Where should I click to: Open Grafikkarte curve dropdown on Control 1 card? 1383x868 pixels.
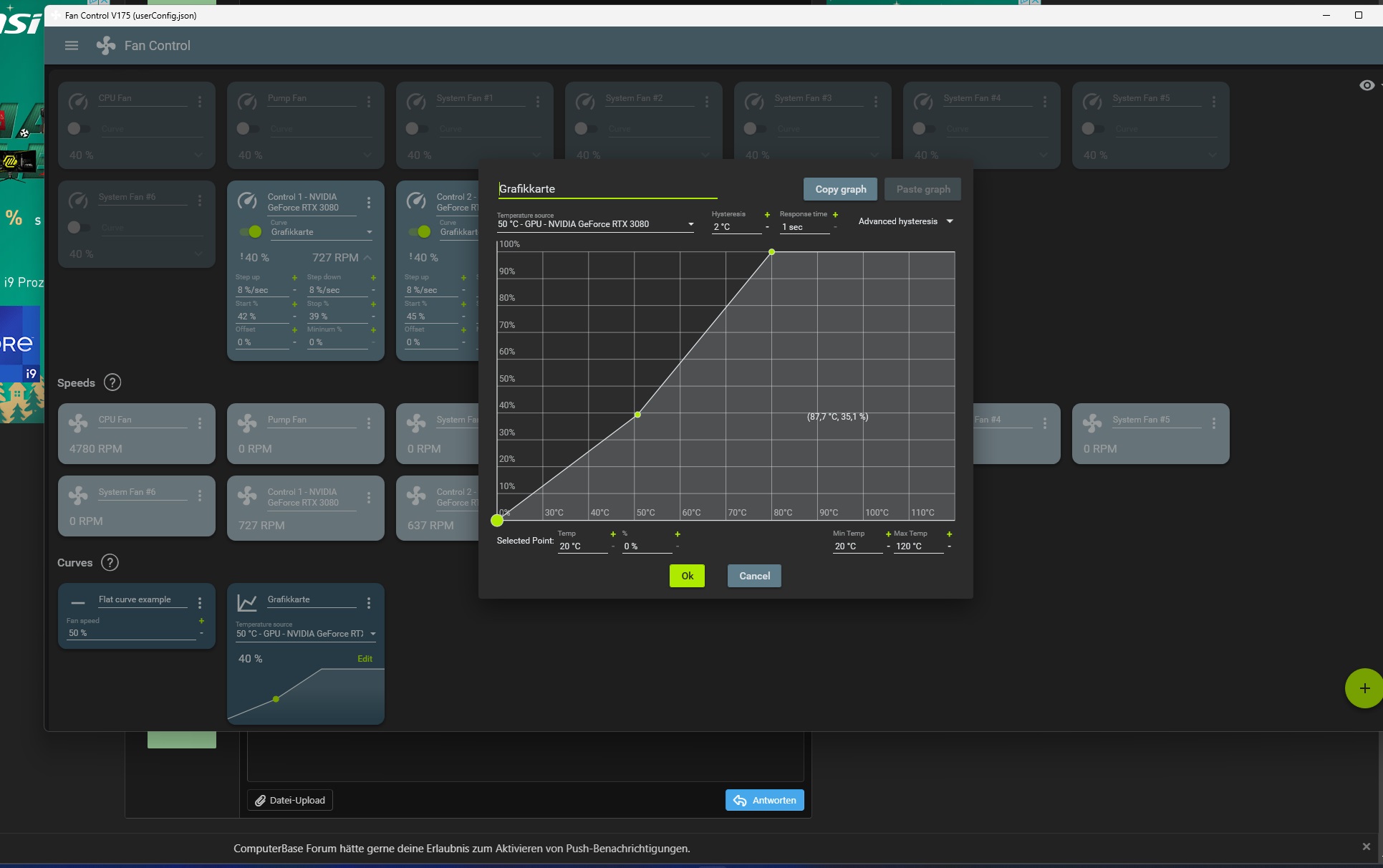point(322,232)
